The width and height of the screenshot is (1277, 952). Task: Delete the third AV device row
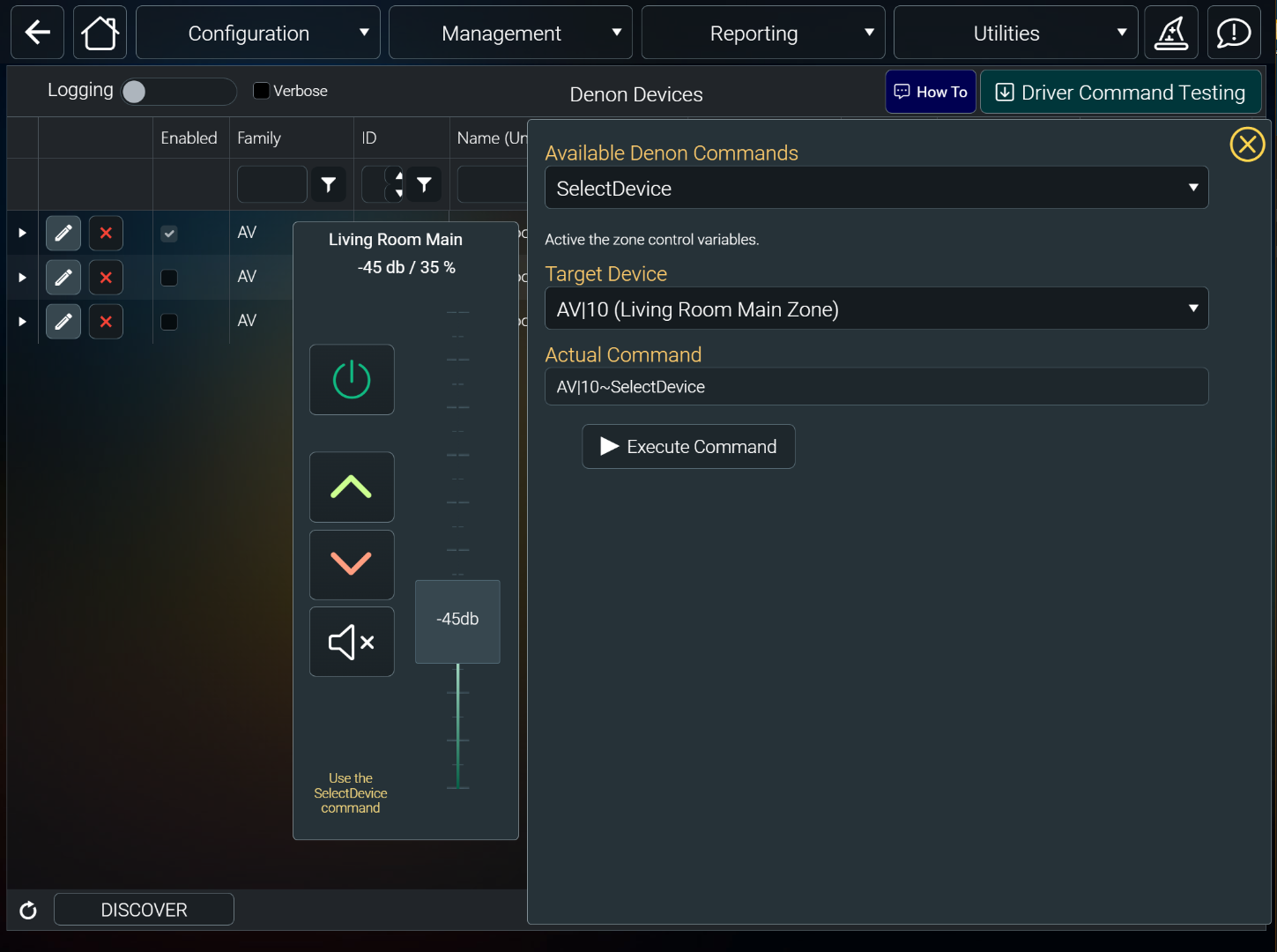[x=106, y=321]
